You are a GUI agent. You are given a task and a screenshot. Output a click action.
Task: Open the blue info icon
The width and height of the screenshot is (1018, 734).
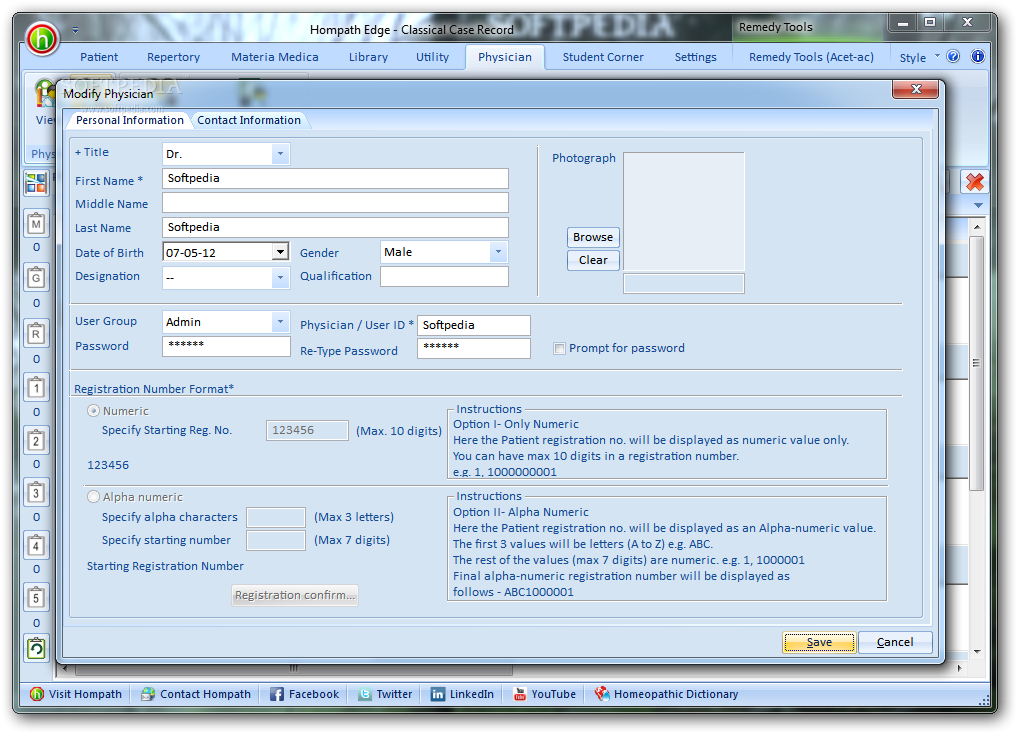coord(977,56)
